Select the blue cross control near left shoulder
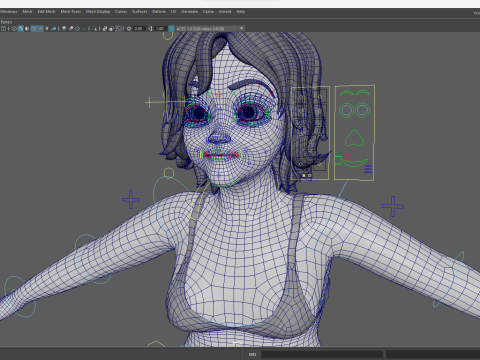This screenshot has width=480, height=360. [x=131, y=199]
